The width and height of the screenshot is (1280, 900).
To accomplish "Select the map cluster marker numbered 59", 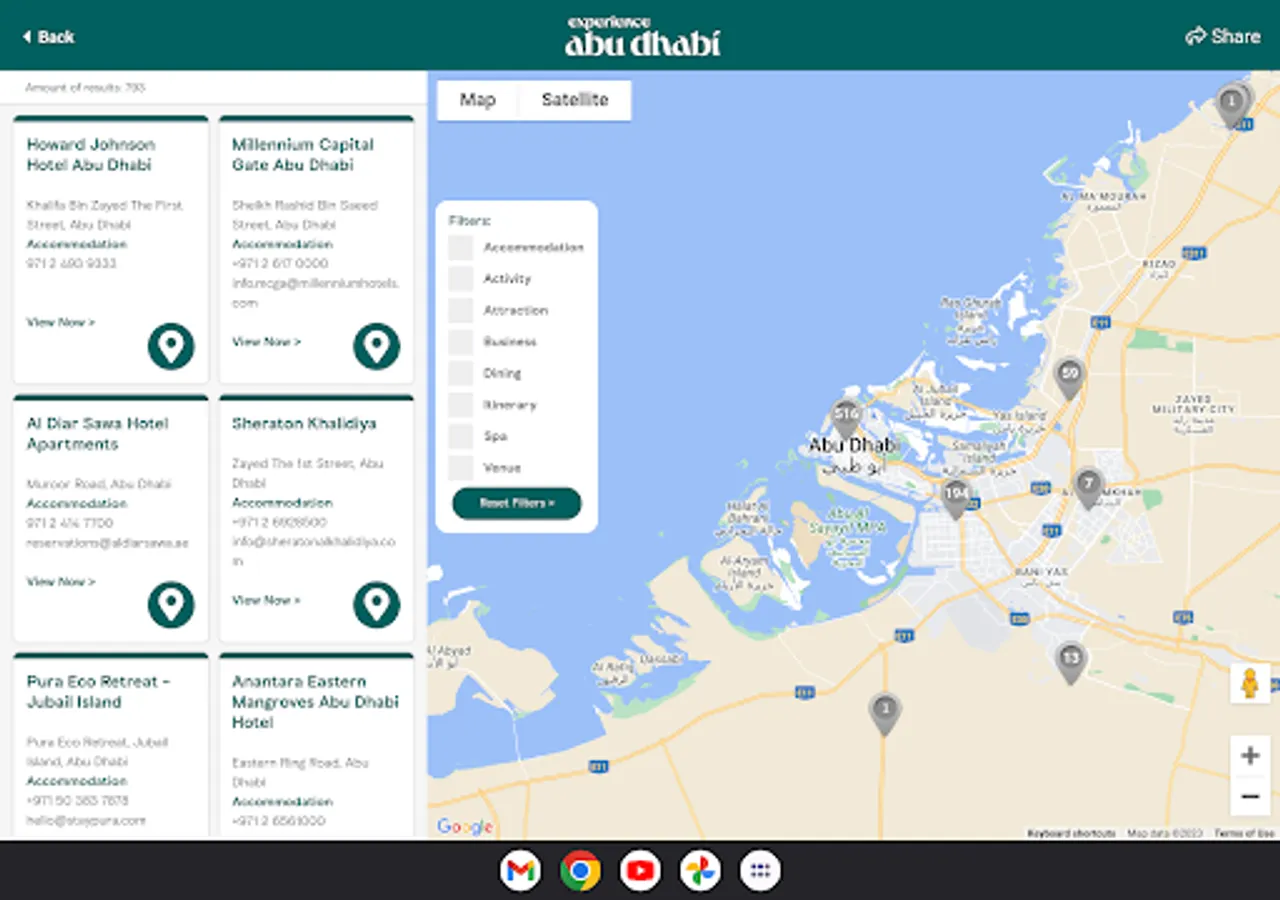I will 1070,378.
